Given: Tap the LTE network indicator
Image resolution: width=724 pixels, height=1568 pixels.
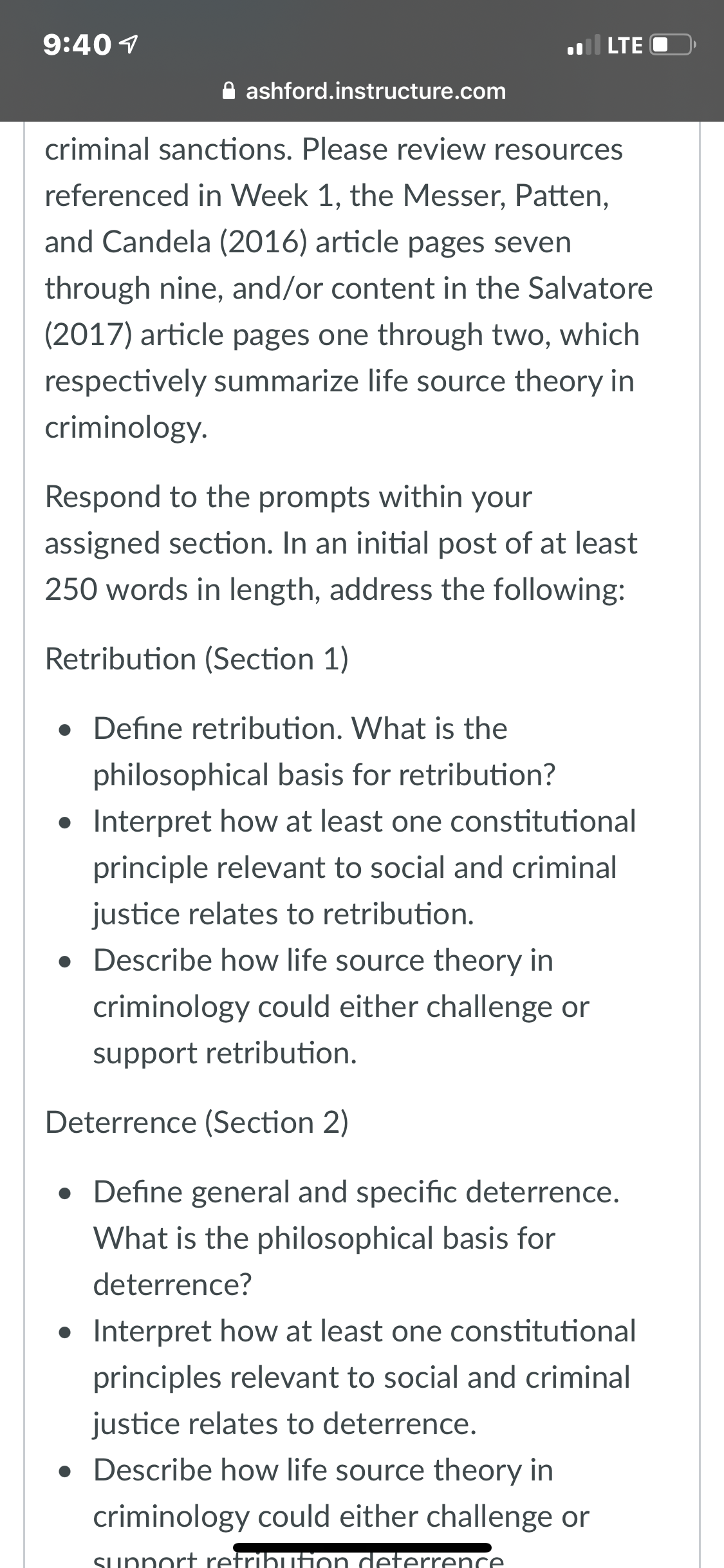Looking at the screenshot, I should [624, 45].
